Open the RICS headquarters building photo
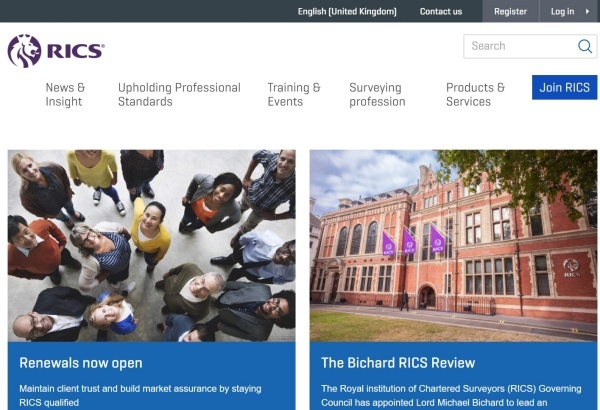This screenshot has height=410, width=600. tap(453, 245)
